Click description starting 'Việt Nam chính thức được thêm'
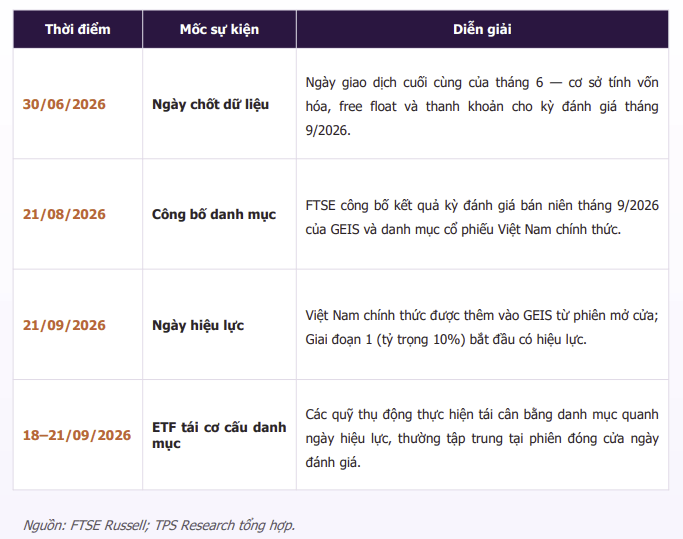Screen dimensions: 683x539 point(482,327)
